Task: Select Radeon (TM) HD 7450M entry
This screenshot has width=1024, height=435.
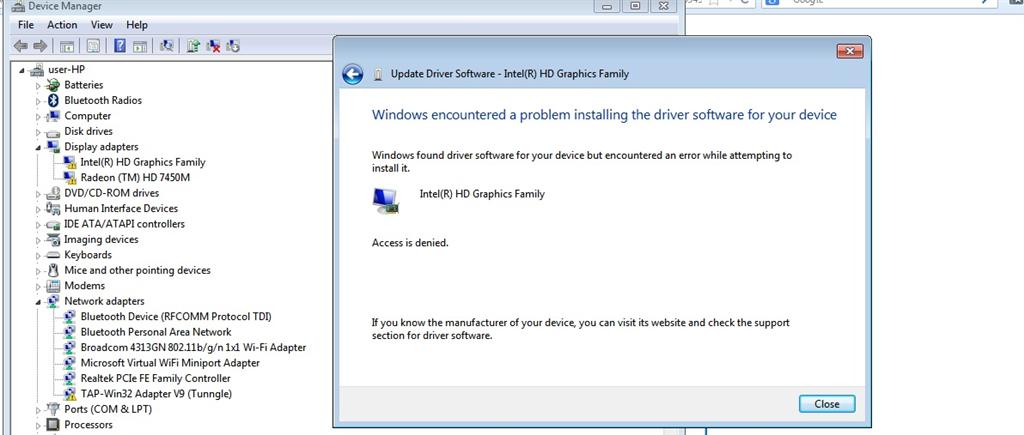Action: (135, 178)
